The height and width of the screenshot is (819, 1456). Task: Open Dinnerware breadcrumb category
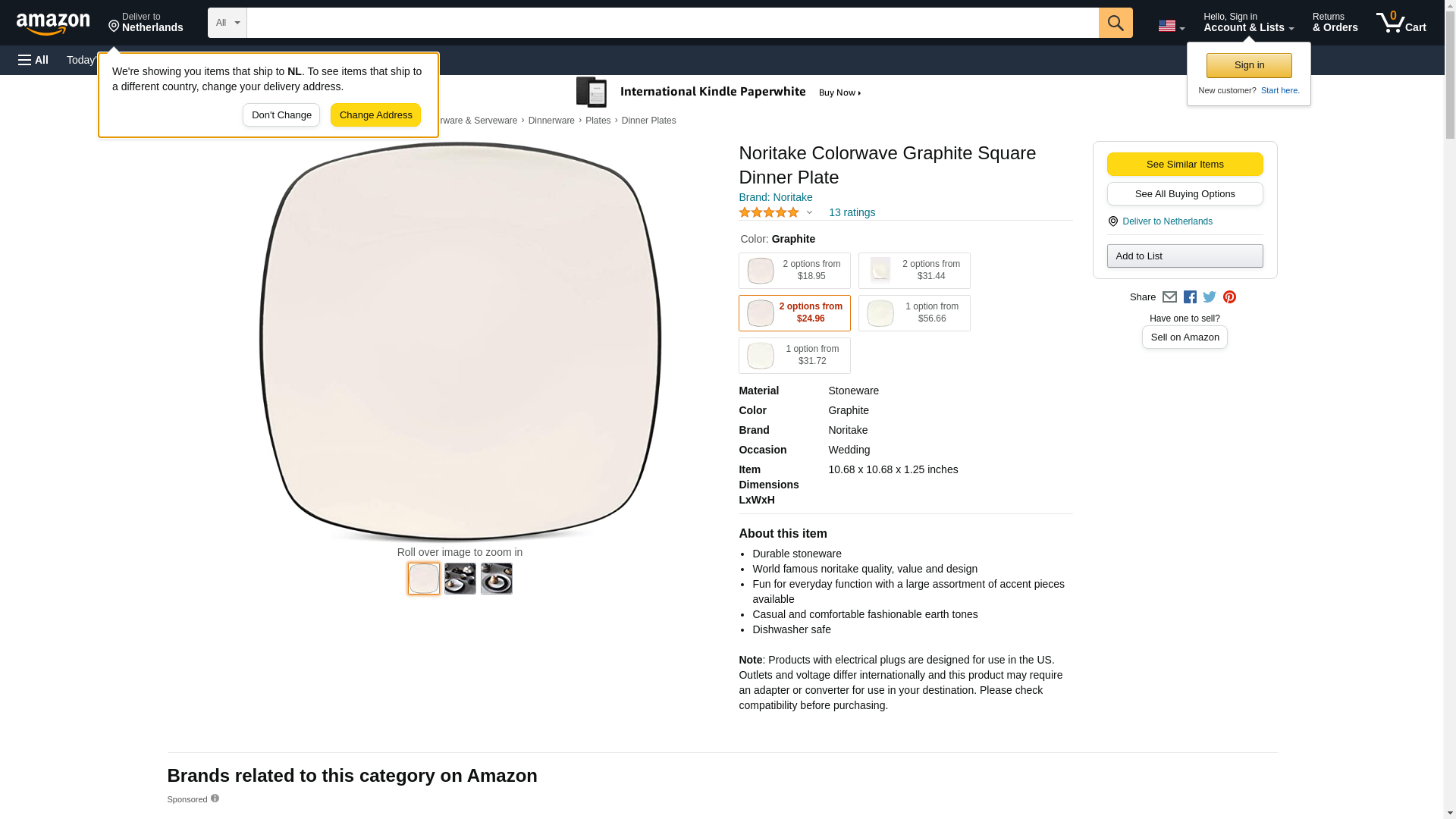click(x=551, y=121)
